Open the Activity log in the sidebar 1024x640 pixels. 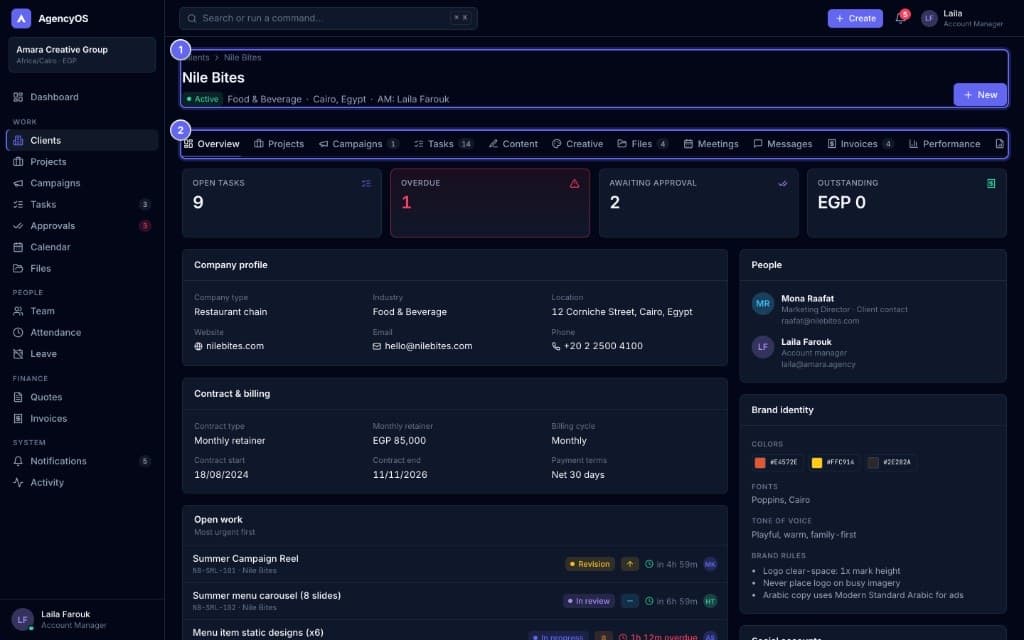pos(82,483)
